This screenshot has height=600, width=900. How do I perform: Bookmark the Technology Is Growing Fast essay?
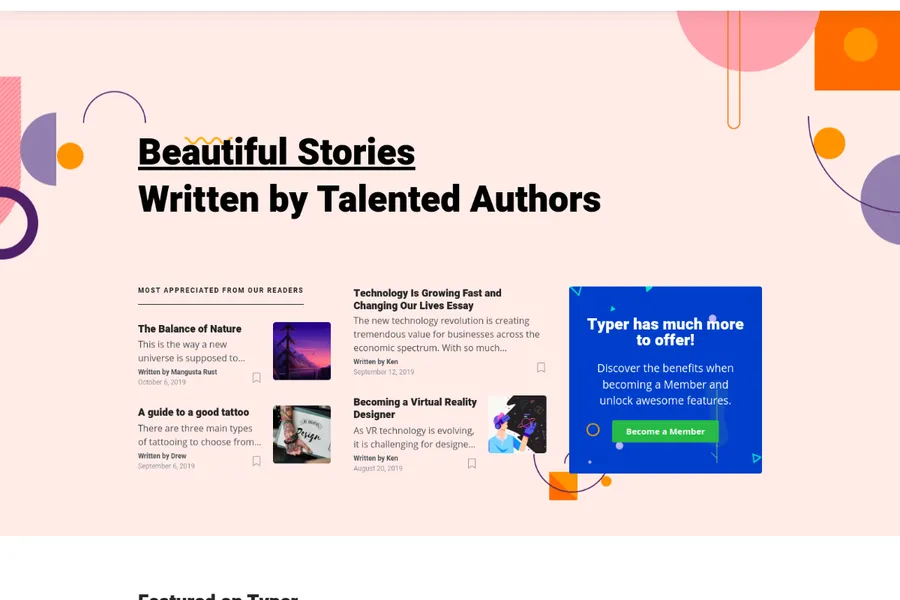coord(541,367)
